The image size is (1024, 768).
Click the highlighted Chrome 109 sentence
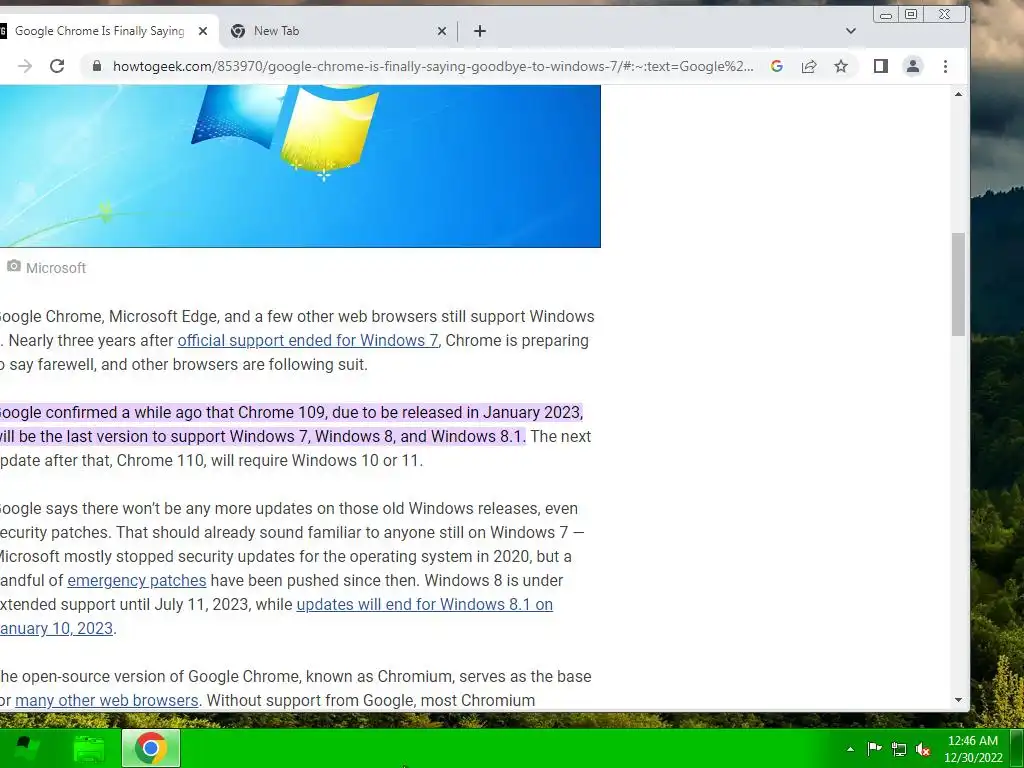292,424
